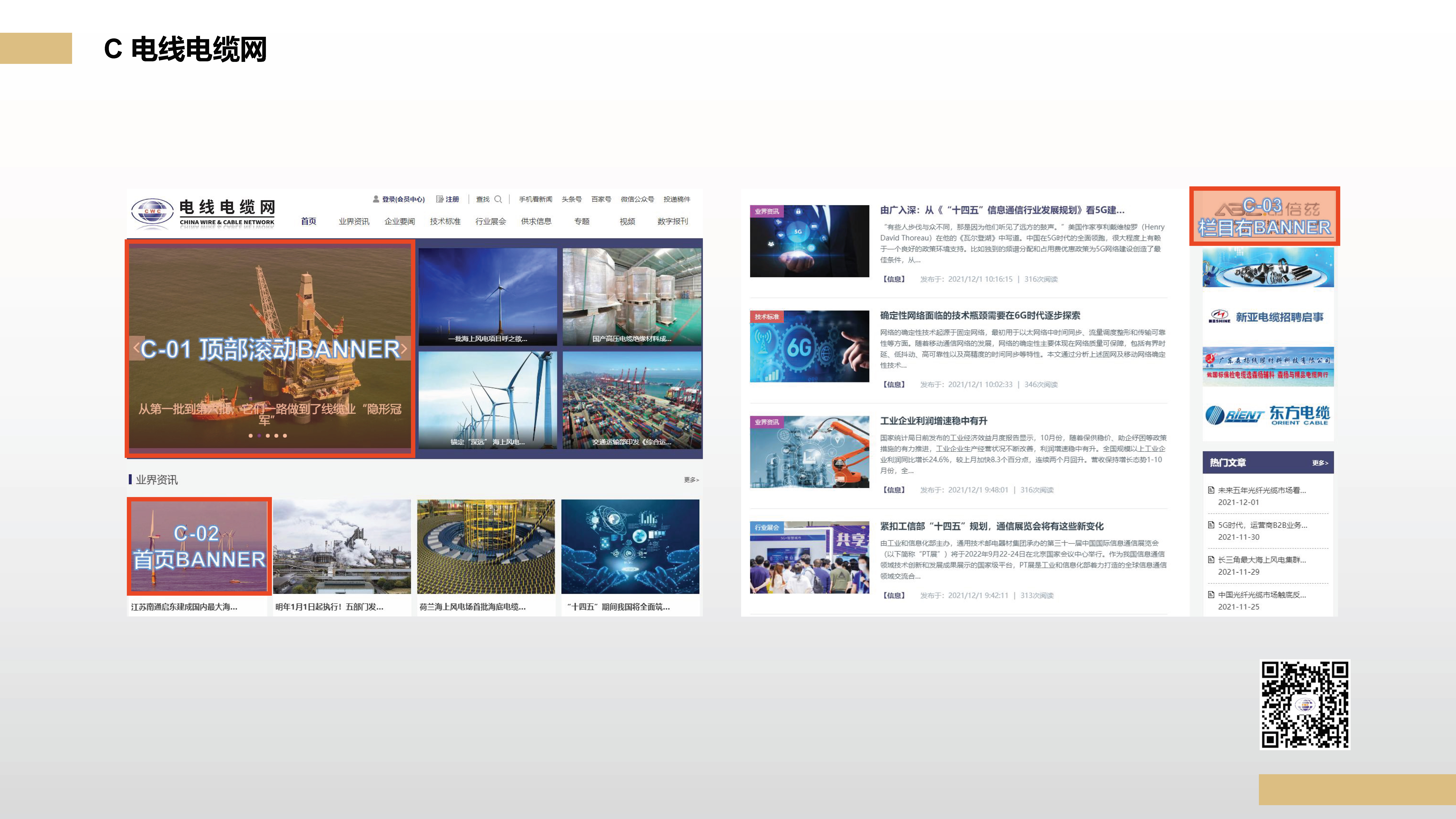Click the exhibition crowd article thumbnail
Image resolution: width=1456 pixels, height=819 pixels.
coord(809,557)
